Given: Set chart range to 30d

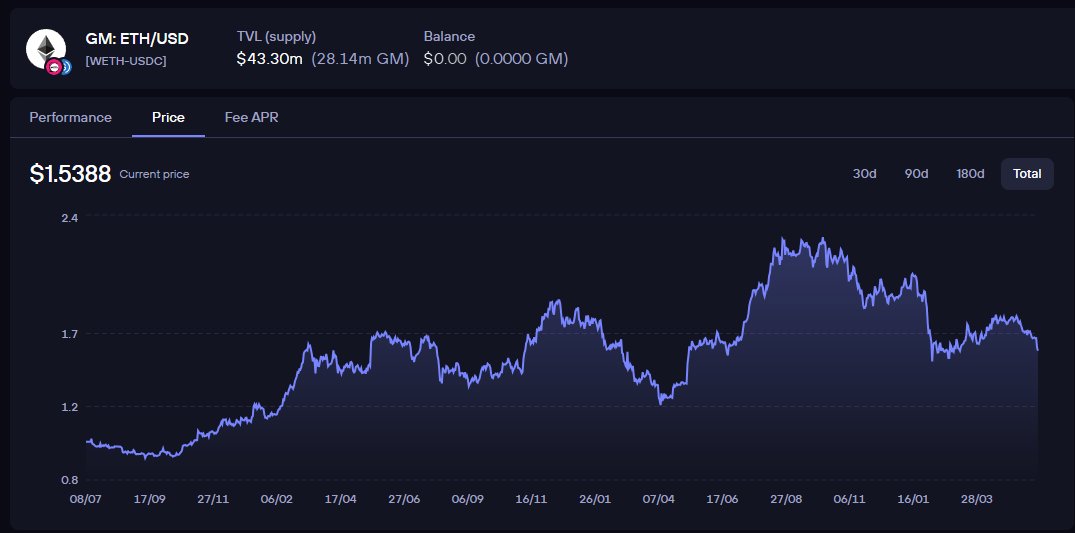Looking at the screenshot, I should (865, 174).
